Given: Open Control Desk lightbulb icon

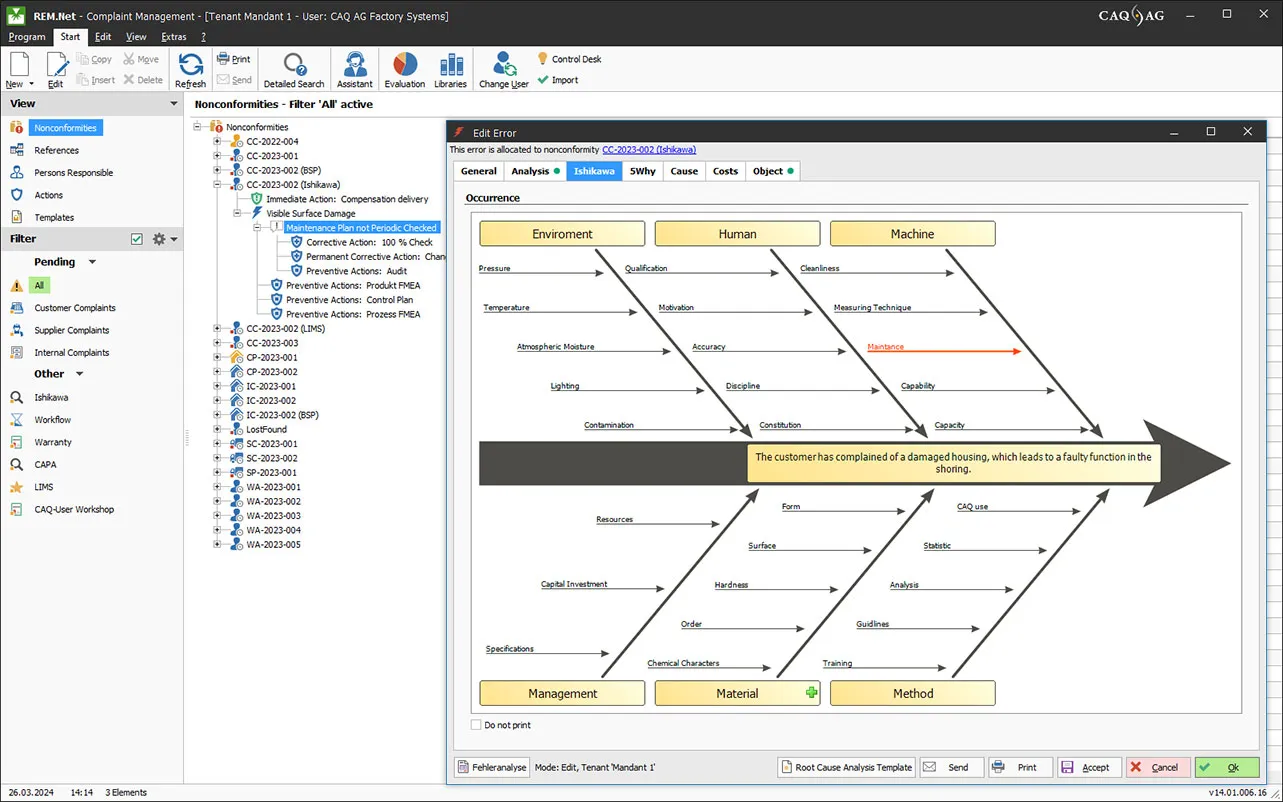Looking at the screenshot, I should pyautogui.click(x=543, y=59).
